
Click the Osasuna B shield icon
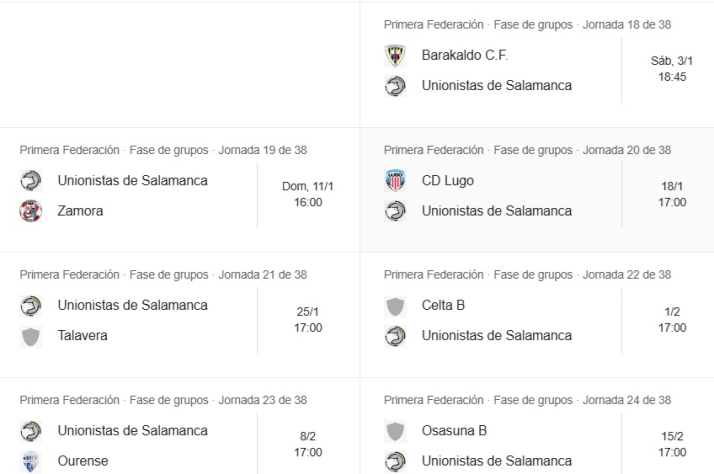point(395,431)
